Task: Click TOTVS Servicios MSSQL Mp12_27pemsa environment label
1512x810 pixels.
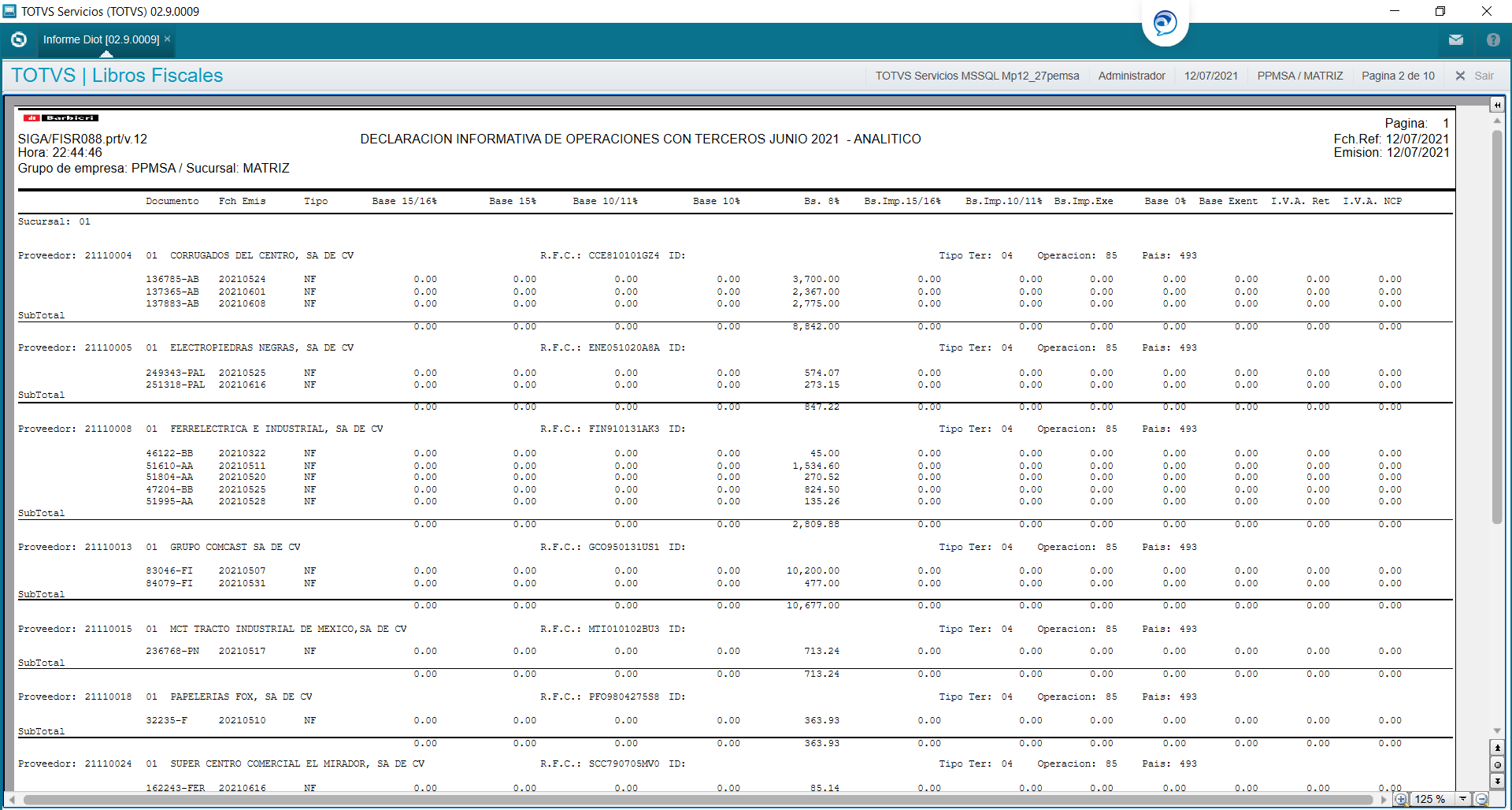Action: pyautogui.click(x=977, y=76)
